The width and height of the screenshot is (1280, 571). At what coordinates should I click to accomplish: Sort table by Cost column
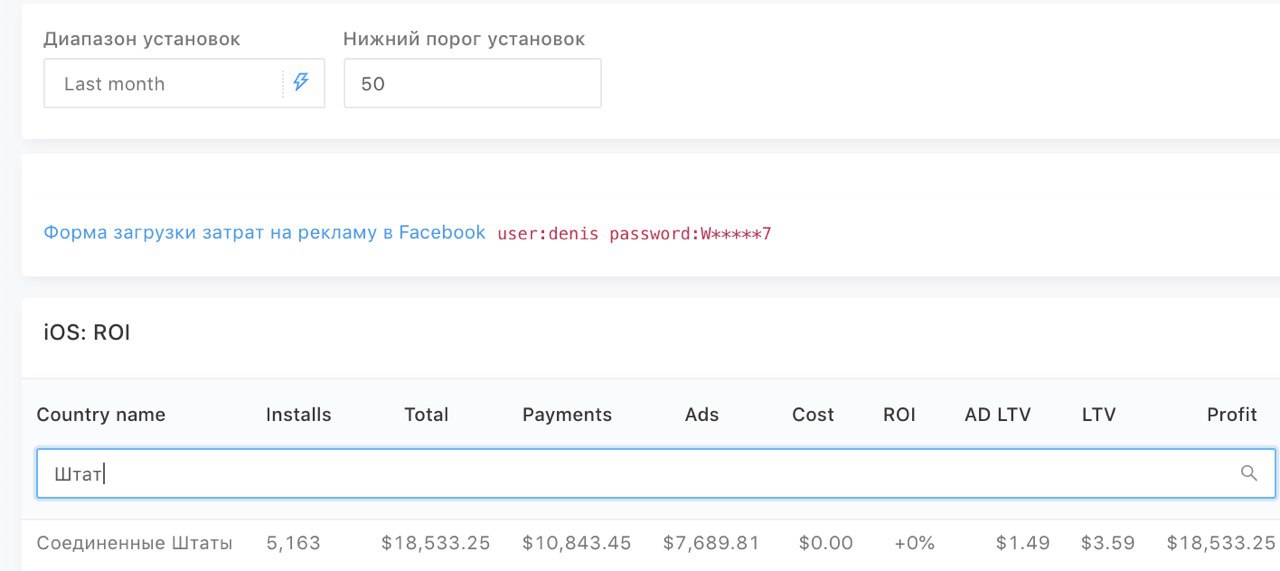[x=813, y=415]
